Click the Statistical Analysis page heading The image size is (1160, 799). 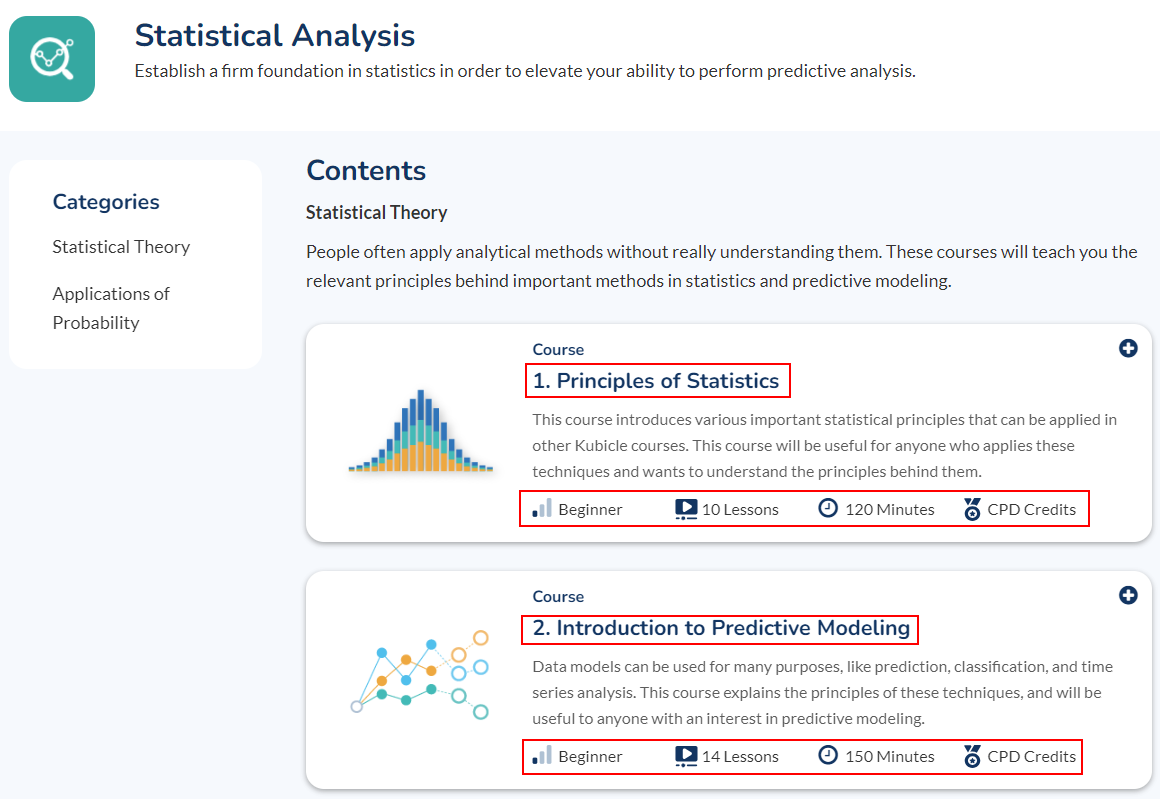[x=275, y=36]
